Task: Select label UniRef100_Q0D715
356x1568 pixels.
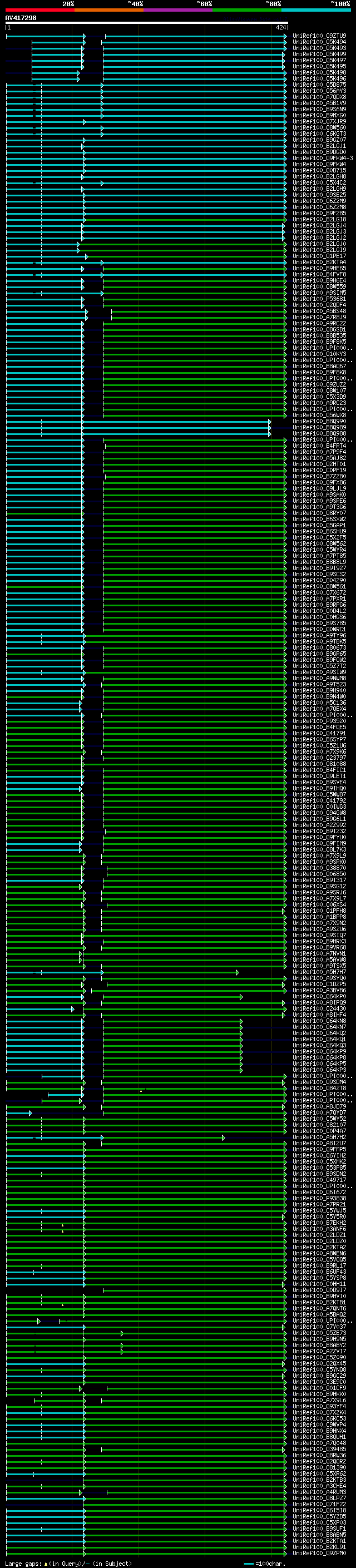Action: [x=319, y=170]
